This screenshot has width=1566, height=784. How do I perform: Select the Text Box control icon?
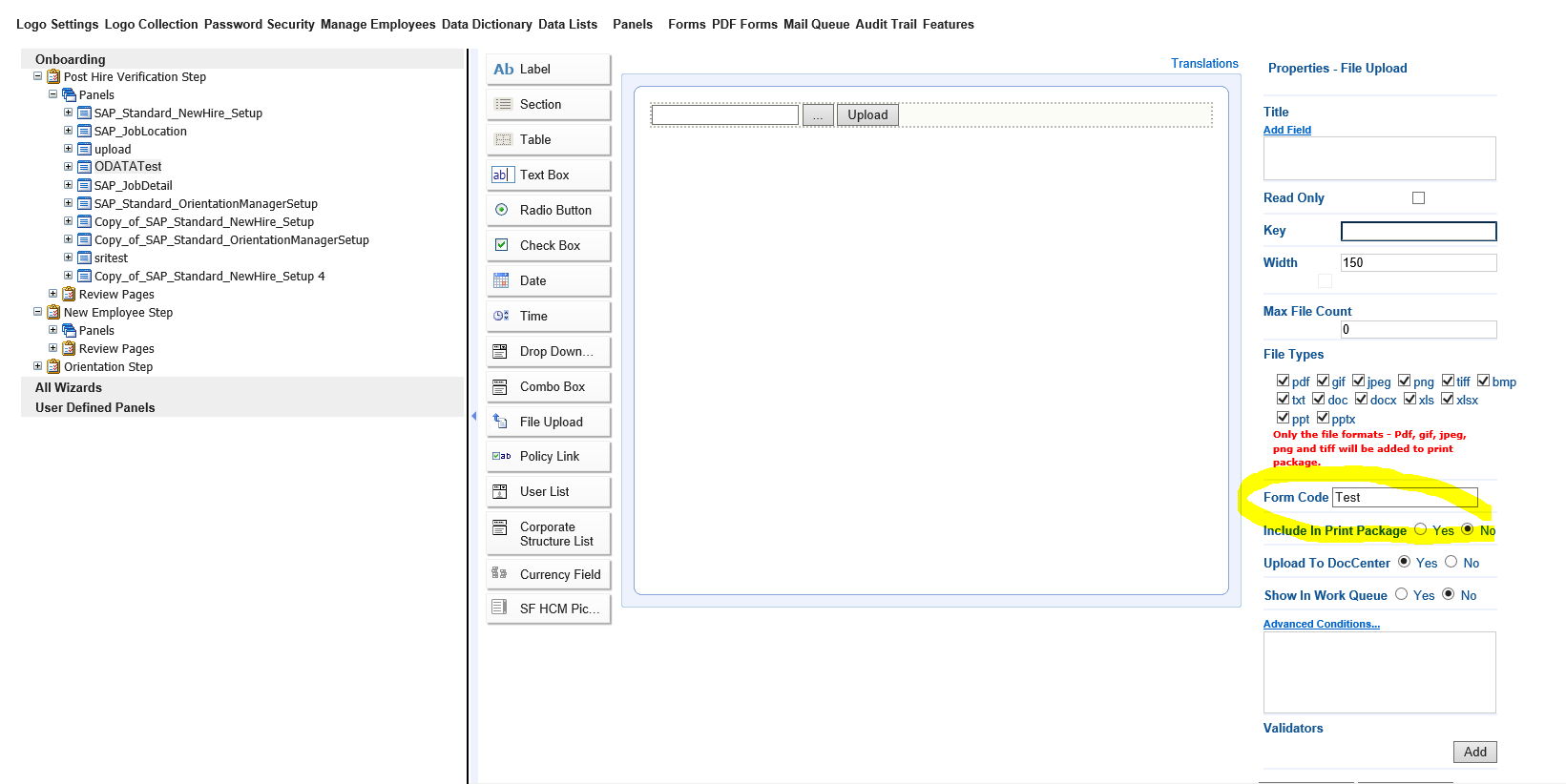pyautogui.click(x=502, y=175)
